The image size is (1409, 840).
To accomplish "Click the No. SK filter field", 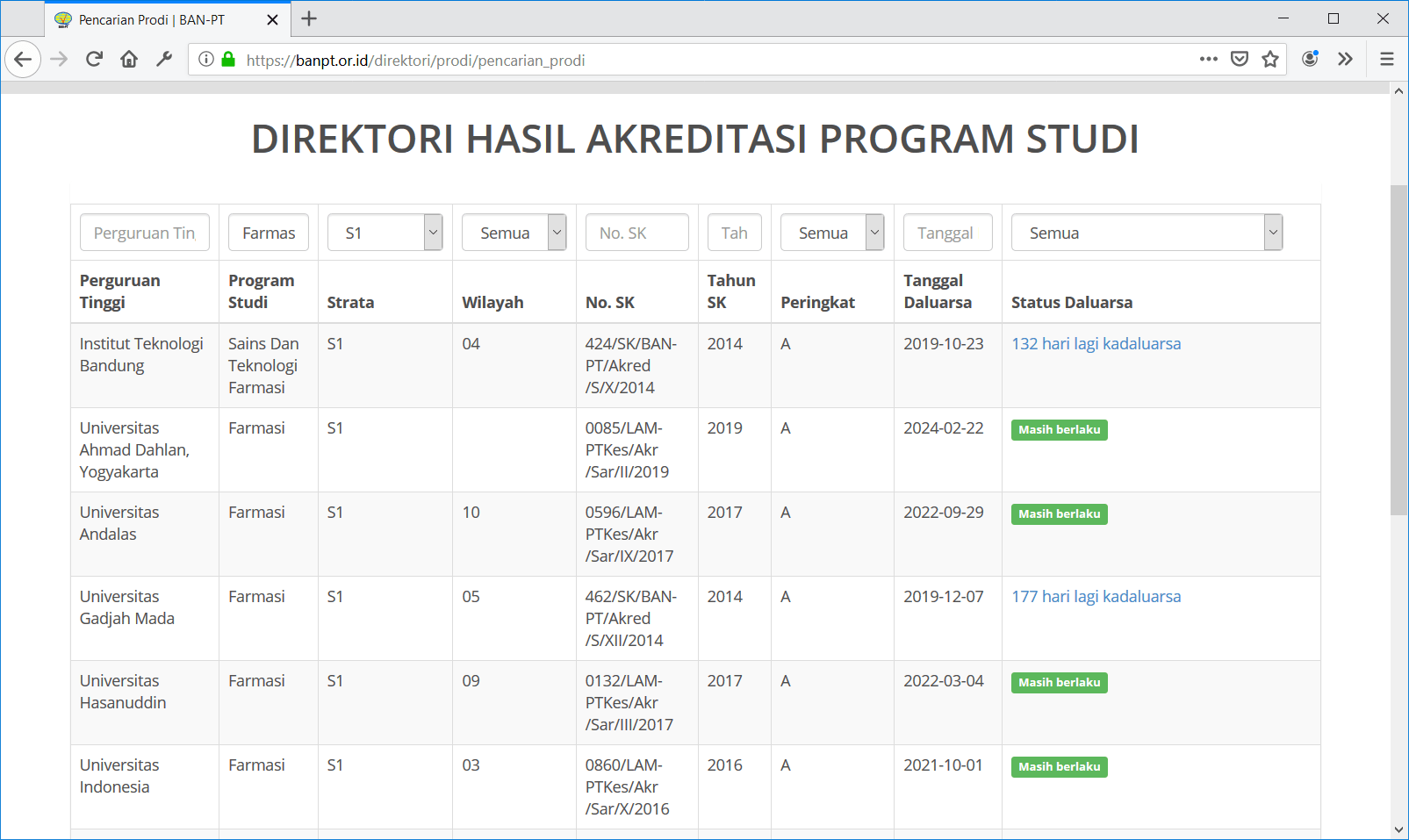I will 637,233.
